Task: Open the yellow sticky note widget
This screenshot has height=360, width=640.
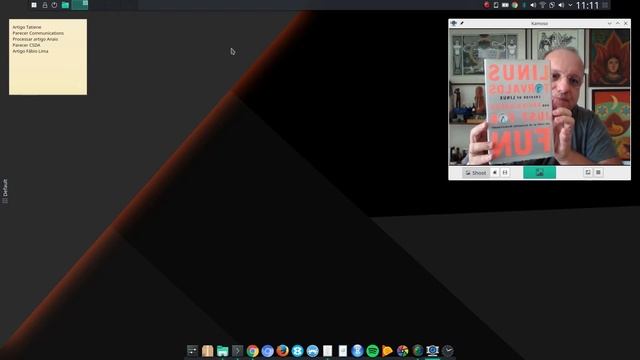Action: coord(48,57)
